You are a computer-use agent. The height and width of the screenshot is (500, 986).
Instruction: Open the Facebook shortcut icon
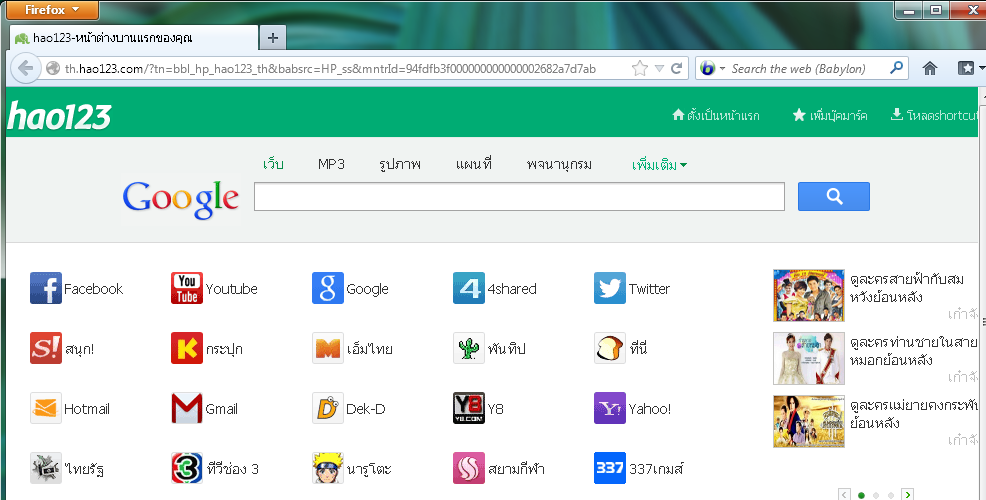(46, 288)
